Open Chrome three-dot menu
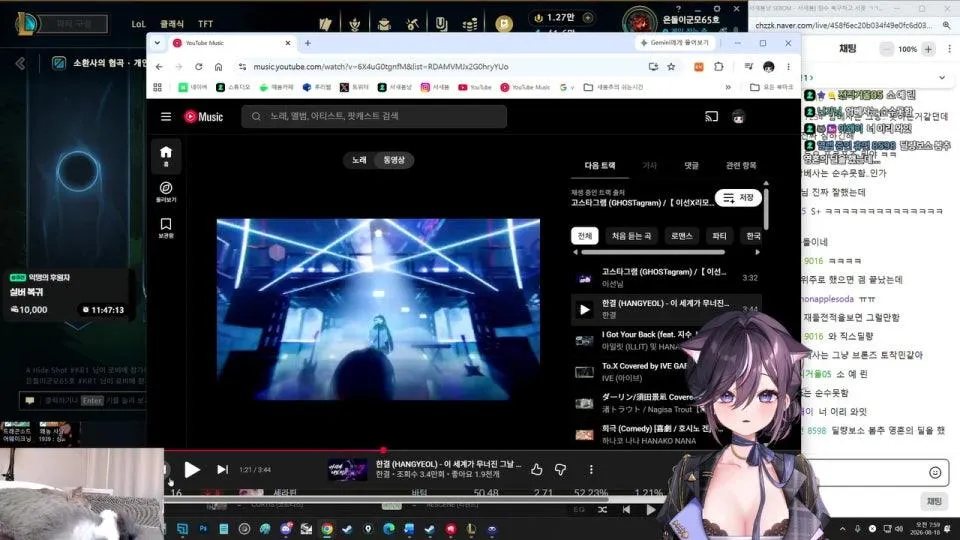 tap(789, 67)
